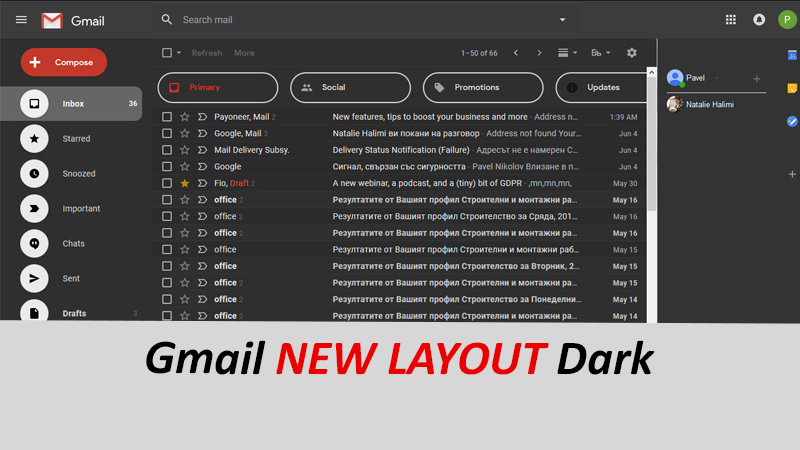800x450 pixels.
Task: Toggle importance marker on Payoneer email
Action: [x=202, y=117]
